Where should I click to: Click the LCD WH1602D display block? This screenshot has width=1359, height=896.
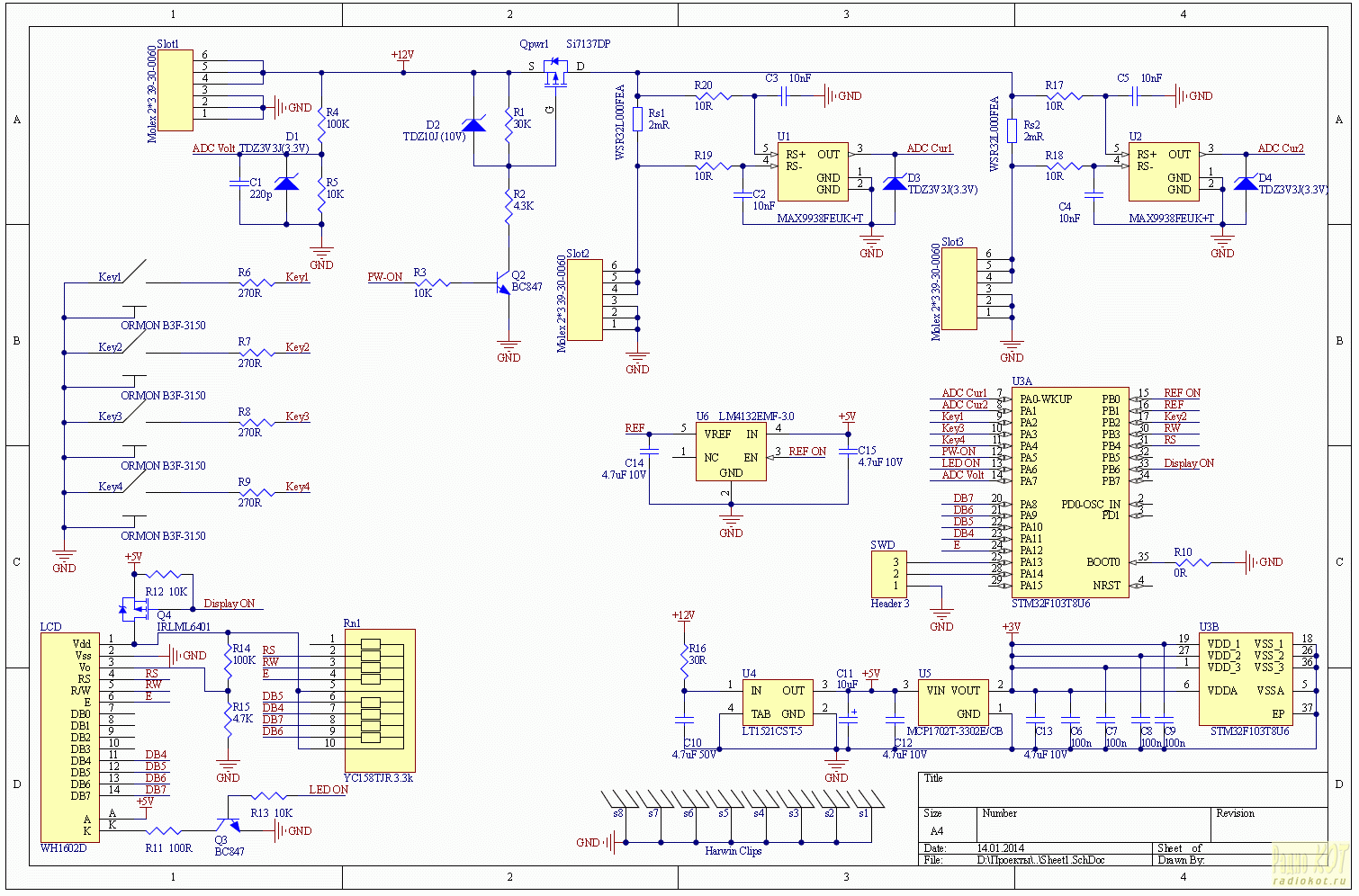coord(69,738)
